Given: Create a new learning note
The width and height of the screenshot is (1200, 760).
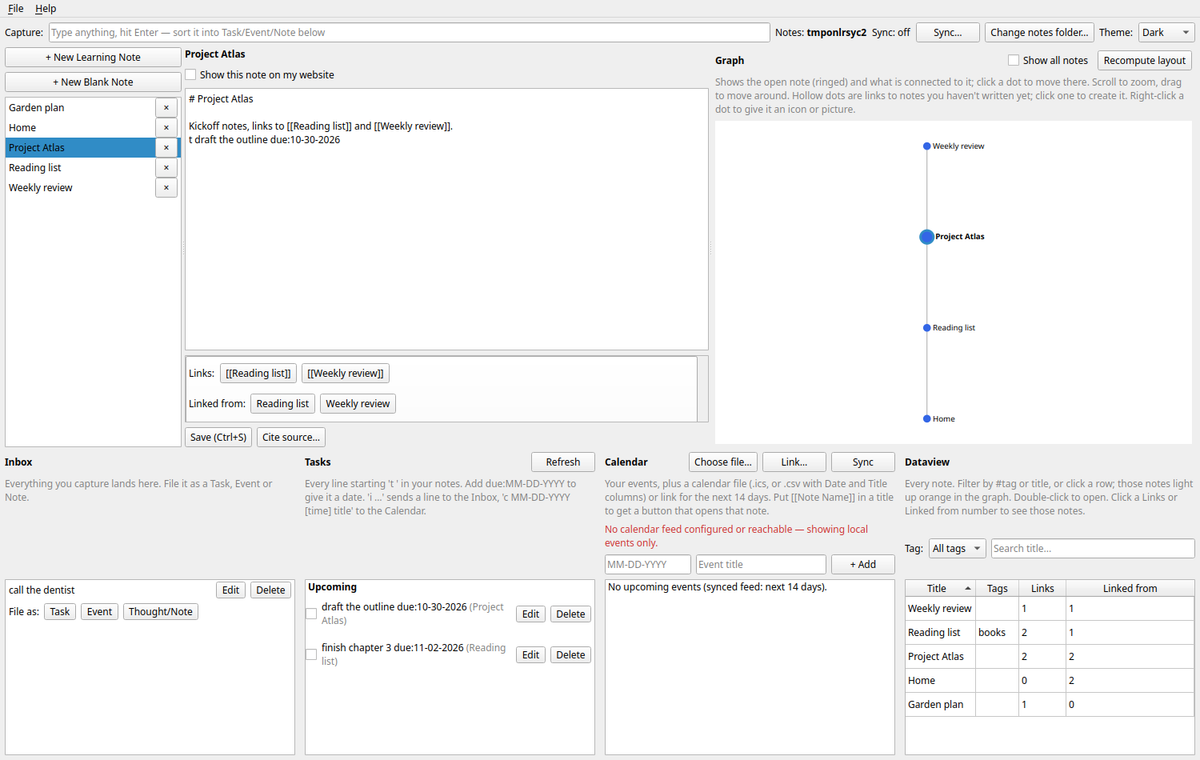Looking at the screenshot, I should click(x=93, y=57).
